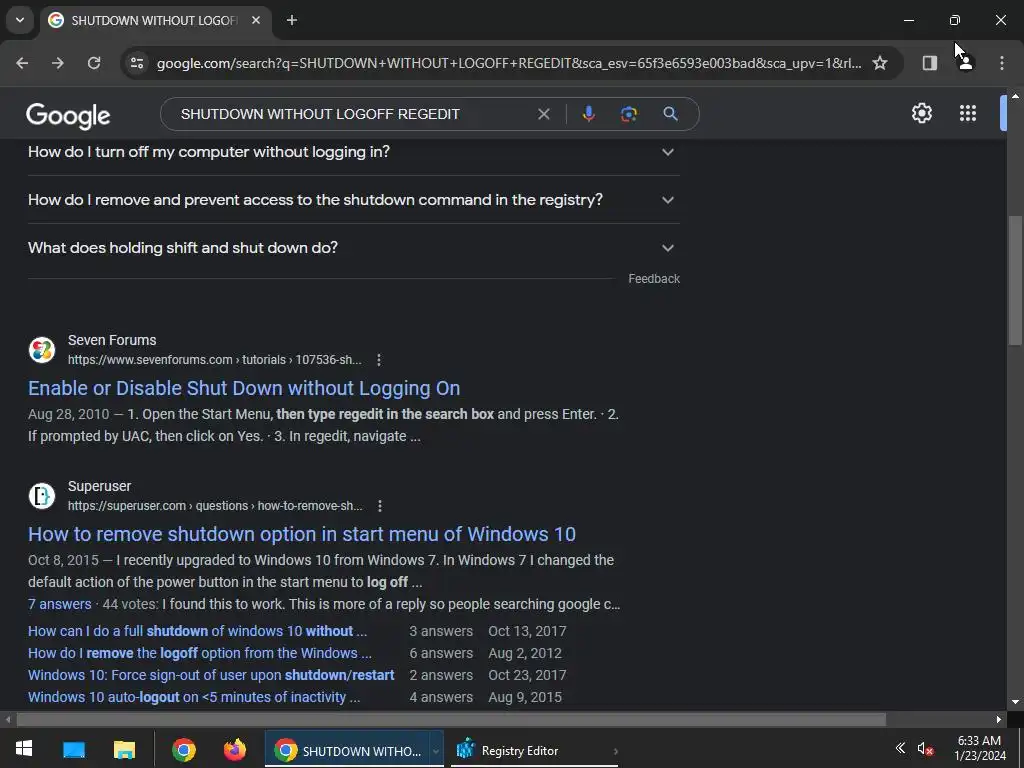Launch Chrome from pinned taskbar icon
The image size is (1024, 768).
(184, 750)
